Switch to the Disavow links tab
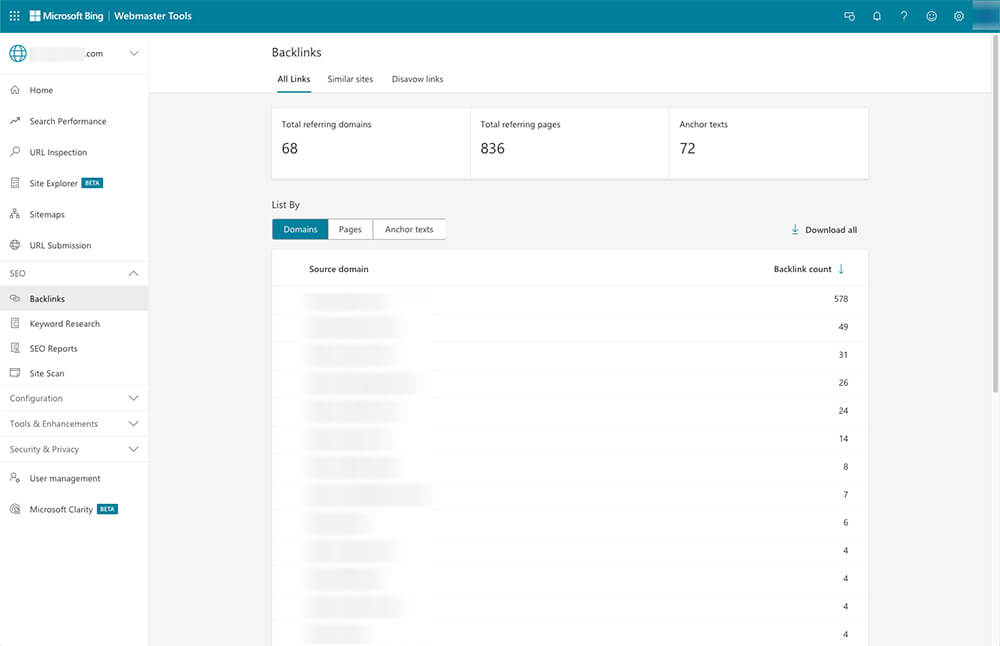The height and width of the screenshot is (646, 1000). pos(417,79)
